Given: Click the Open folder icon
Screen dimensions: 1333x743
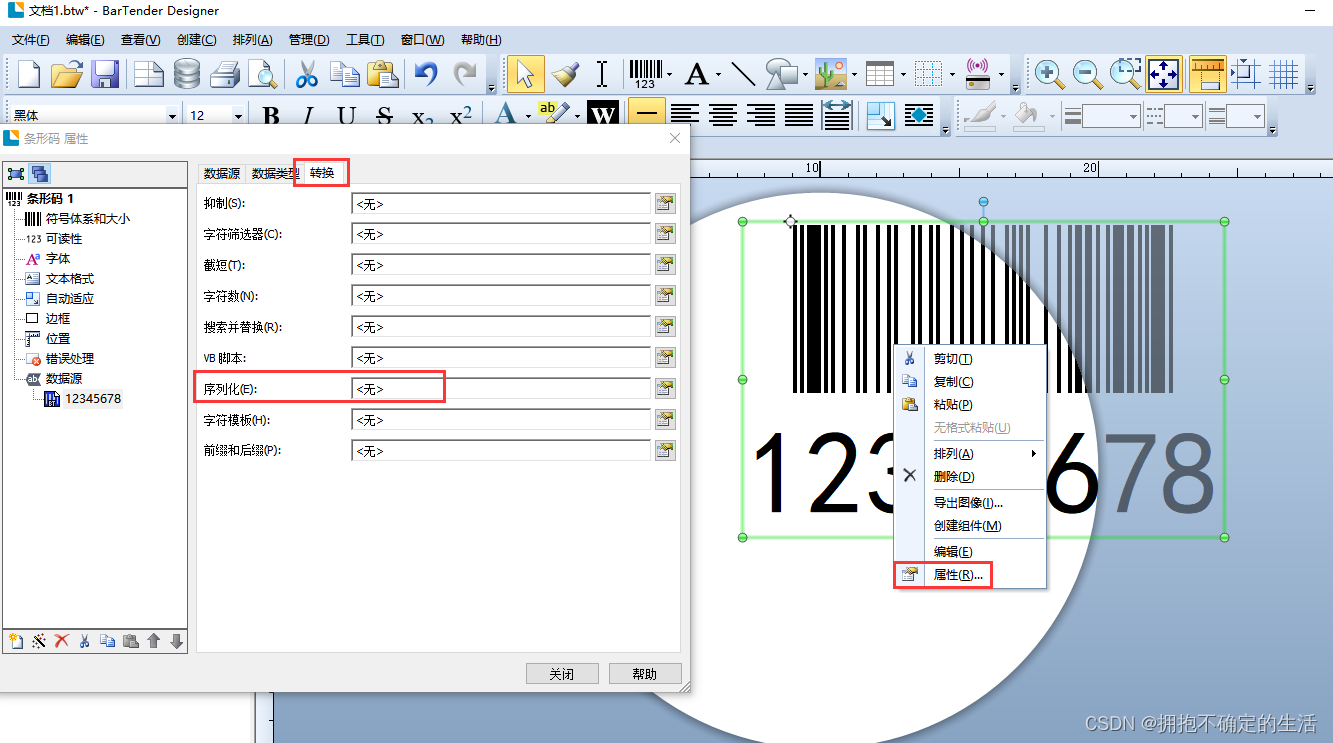Looking at the screenshot, I should pyautogui.click(x=67, y=74).
